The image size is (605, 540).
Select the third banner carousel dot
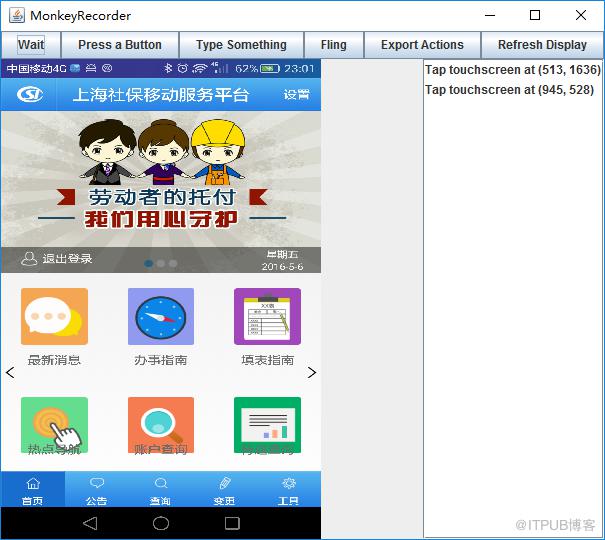[x=173, y=263]
